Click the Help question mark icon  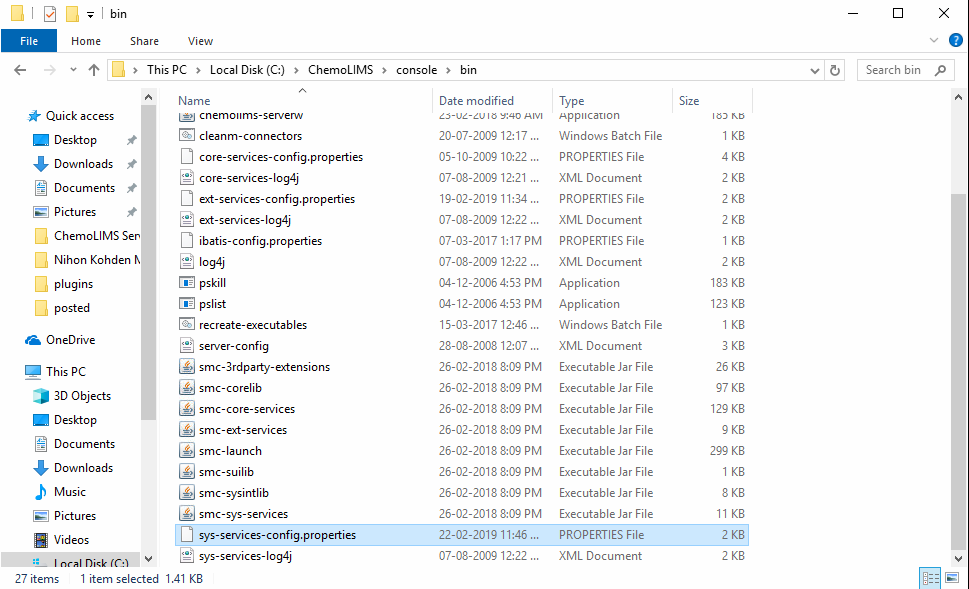point(955,41)
